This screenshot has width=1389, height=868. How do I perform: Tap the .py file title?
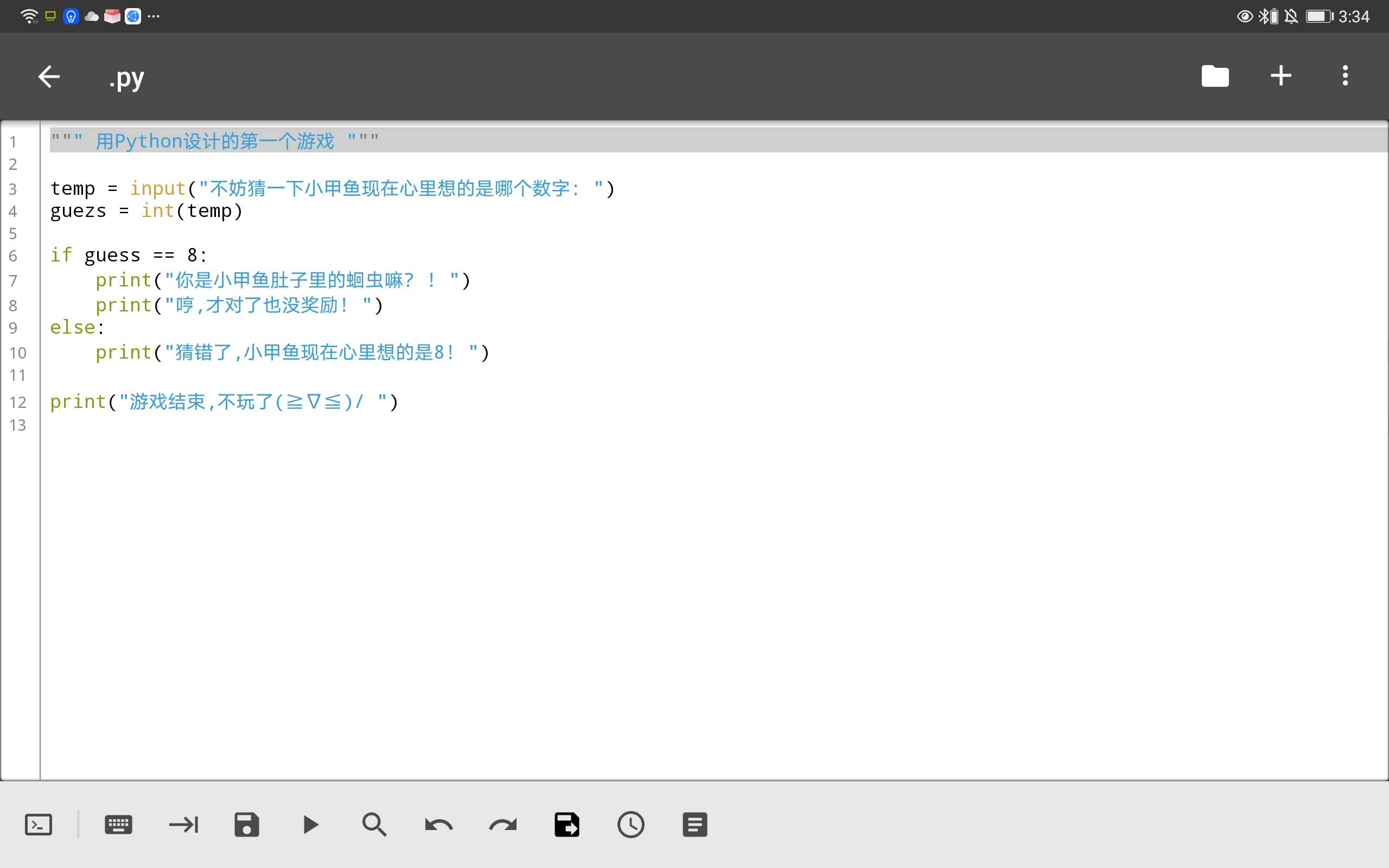point(127,79)
